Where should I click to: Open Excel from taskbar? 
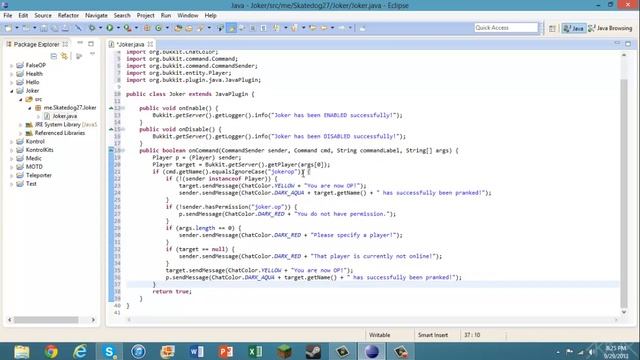click(x=255, y=351)
